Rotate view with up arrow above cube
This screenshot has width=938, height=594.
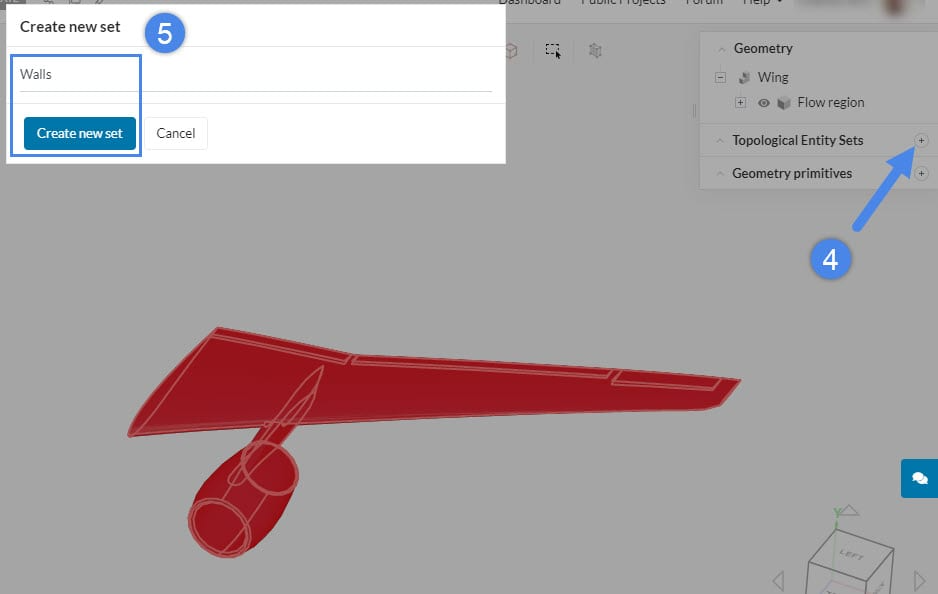[847, 510]
